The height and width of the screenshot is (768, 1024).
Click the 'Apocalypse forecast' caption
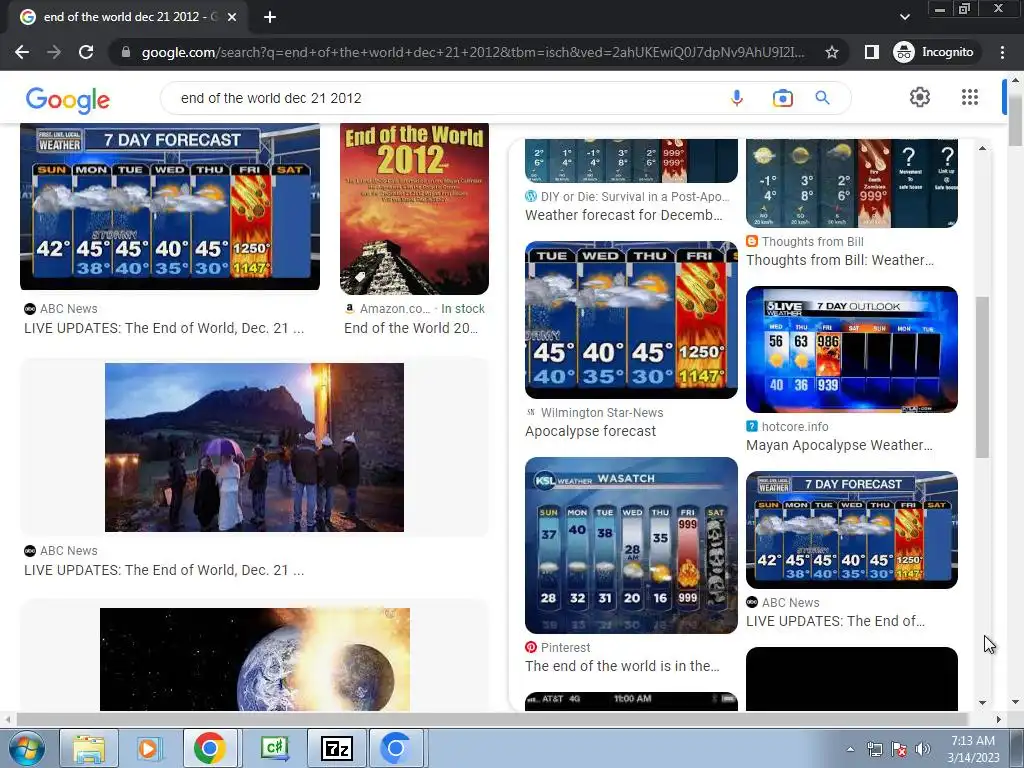point(590,431)
